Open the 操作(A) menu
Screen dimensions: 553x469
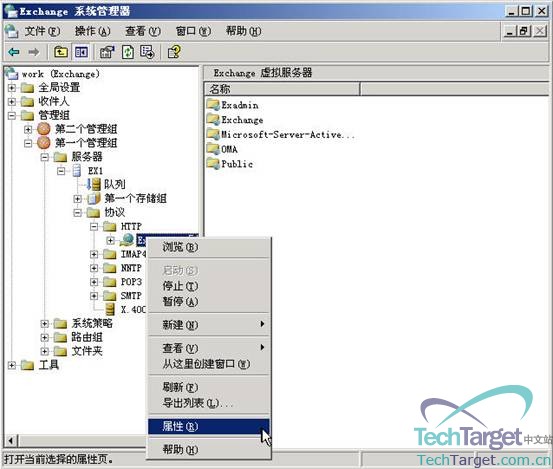[92, 31]
